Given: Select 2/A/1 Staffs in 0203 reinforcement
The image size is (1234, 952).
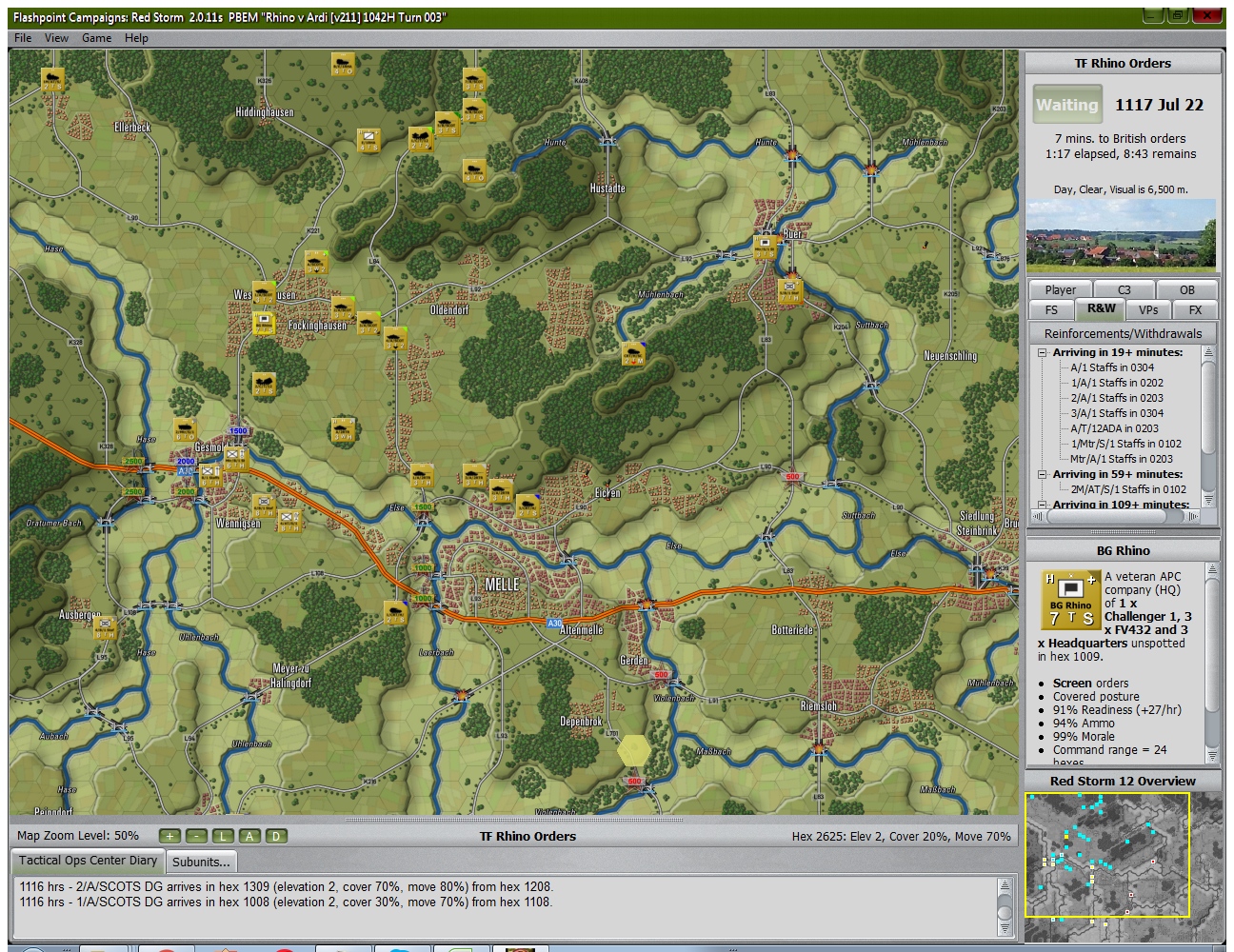Looking at the screenshot, I should pyautogui.click(x=1117, y=398).
